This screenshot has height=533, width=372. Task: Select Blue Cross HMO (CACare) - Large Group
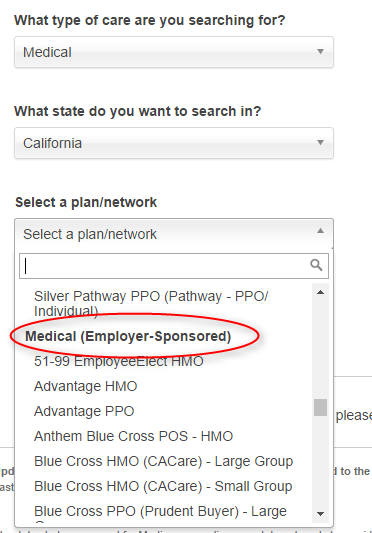(164, 461)
